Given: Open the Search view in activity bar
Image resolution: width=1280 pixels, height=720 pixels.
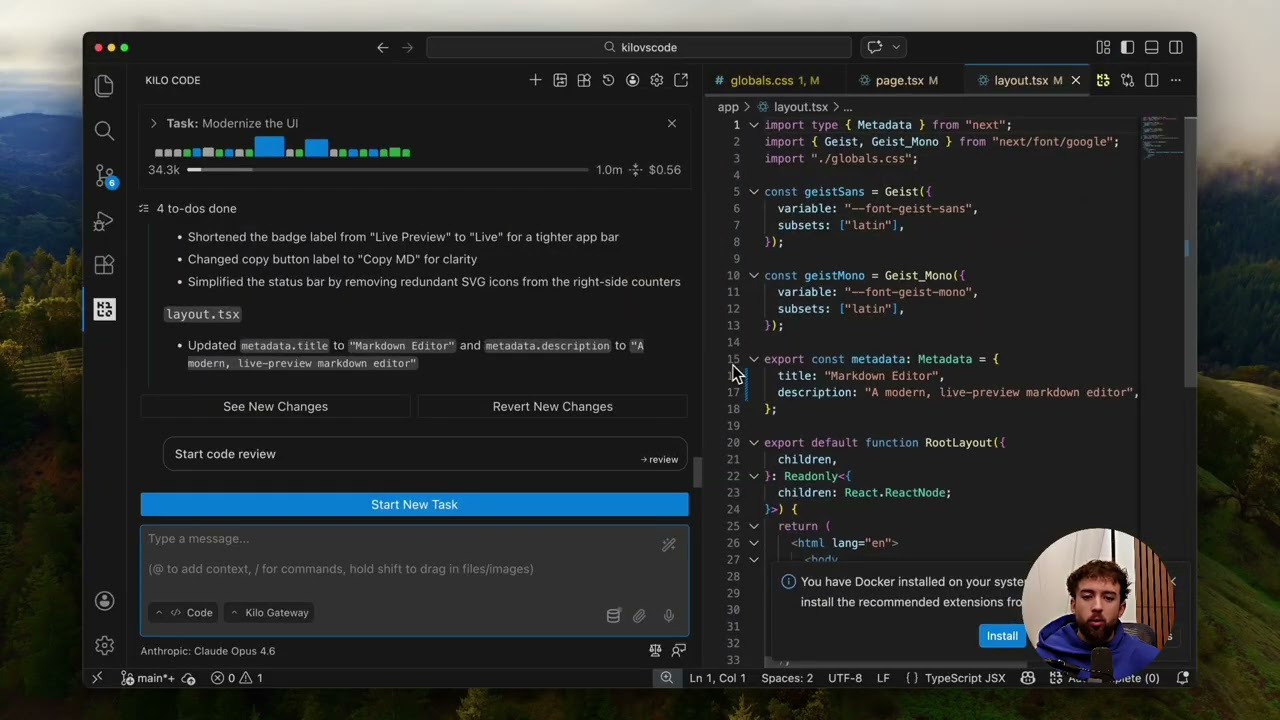Looking at the screenshot, I should click(104, 130).
